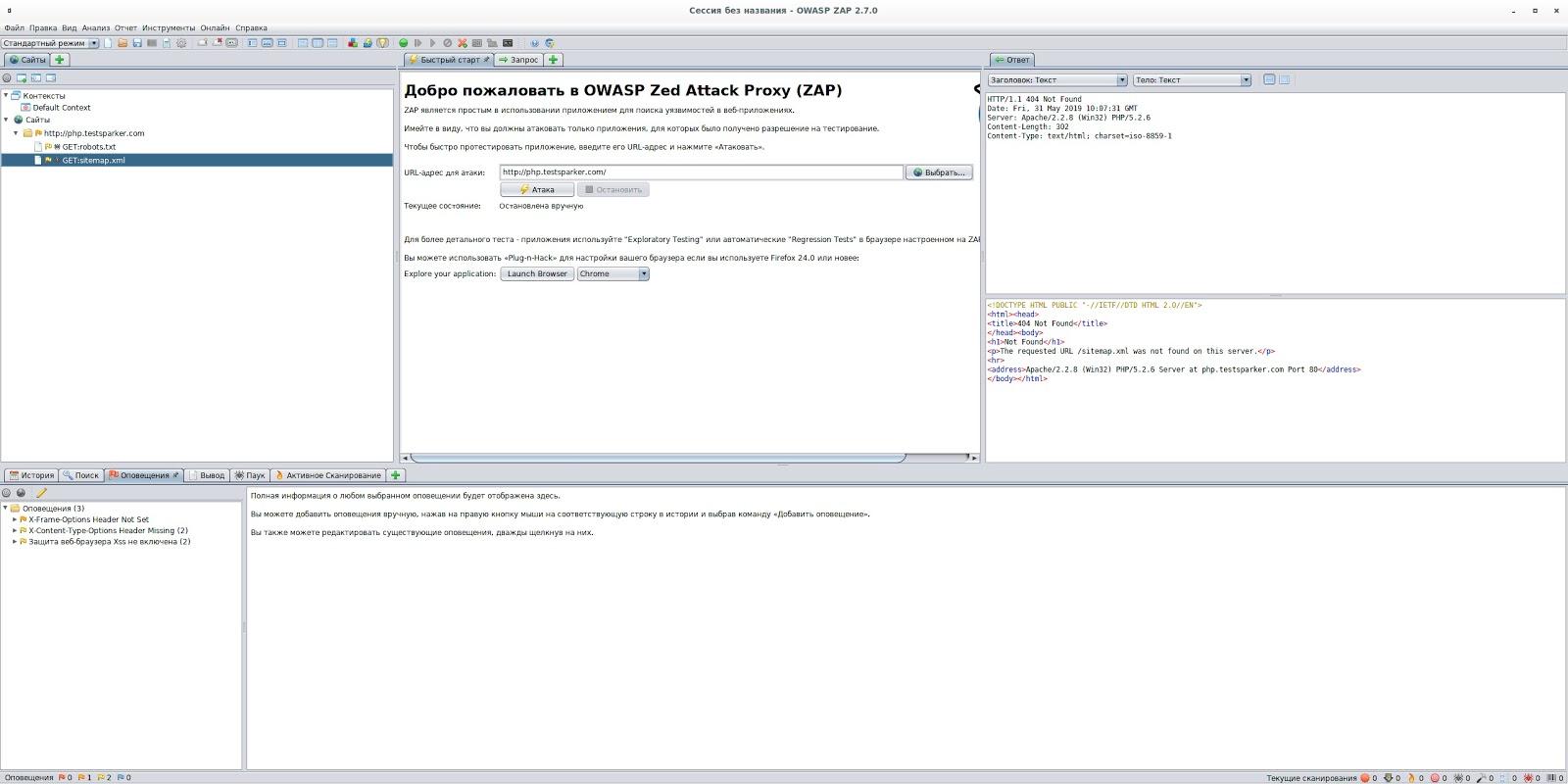Viewport: 1568px width, 784px height.
Task: Click the light bulb icon in toolbar
Action: click(383, 43)
